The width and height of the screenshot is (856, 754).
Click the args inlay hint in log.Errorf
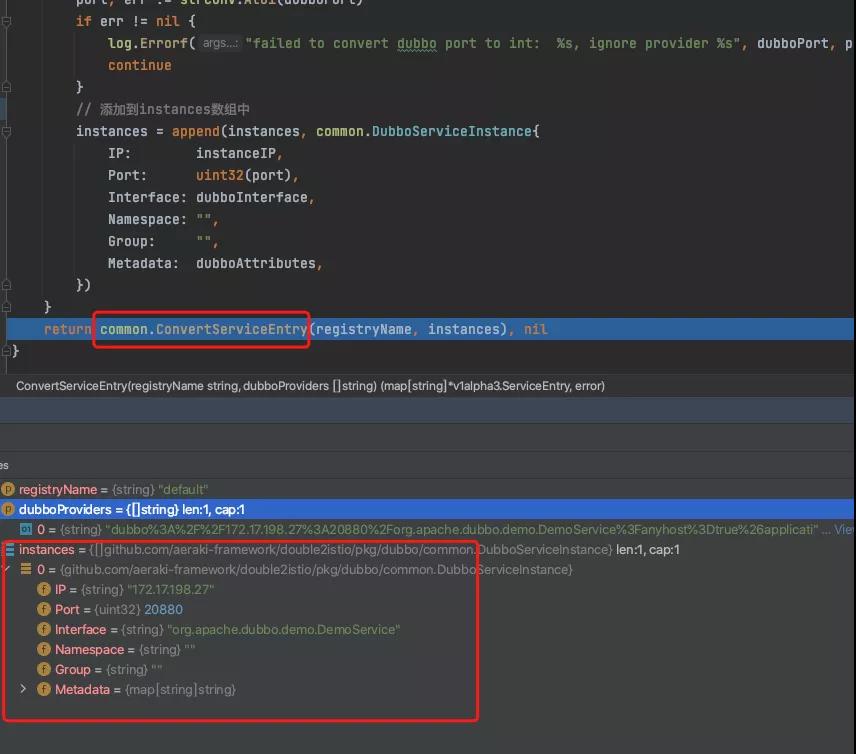pos(220,44)
